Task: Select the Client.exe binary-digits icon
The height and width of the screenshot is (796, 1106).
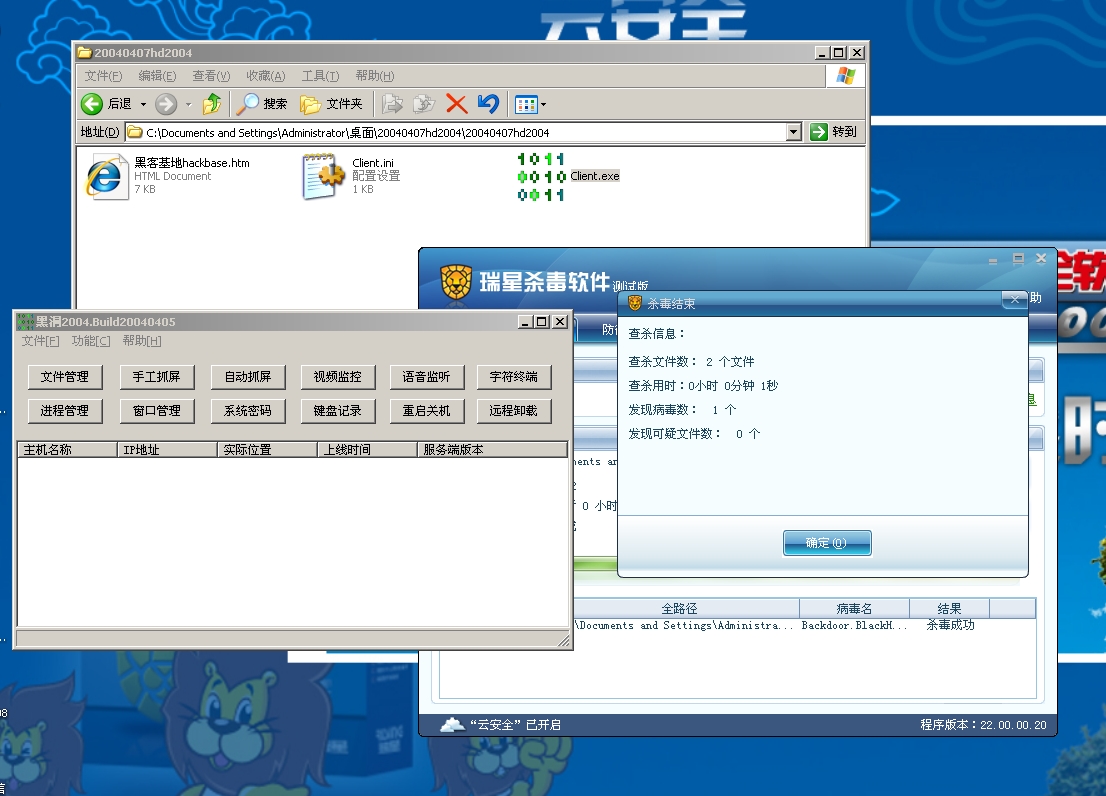Action: click(541, 177)
